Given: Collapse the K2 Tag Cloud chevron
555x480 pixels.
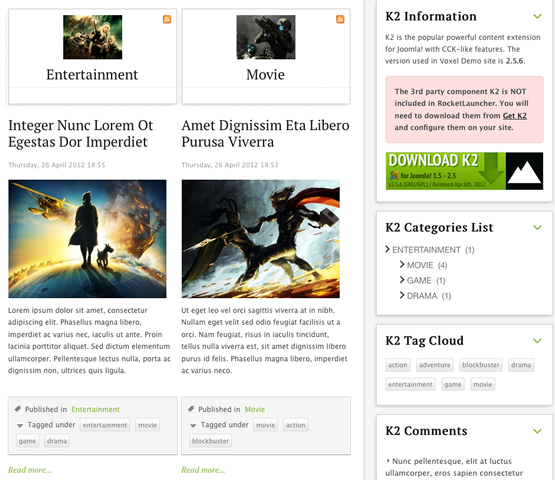Looking at the screenshot, I should 537,341.
